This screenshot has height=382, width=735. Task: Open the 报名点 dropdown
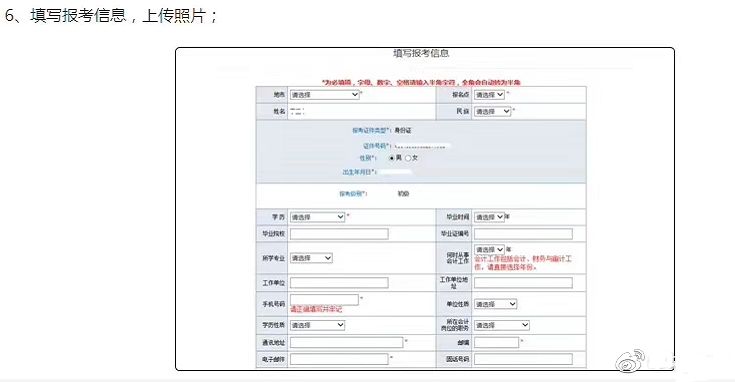[x=489, y=95]
